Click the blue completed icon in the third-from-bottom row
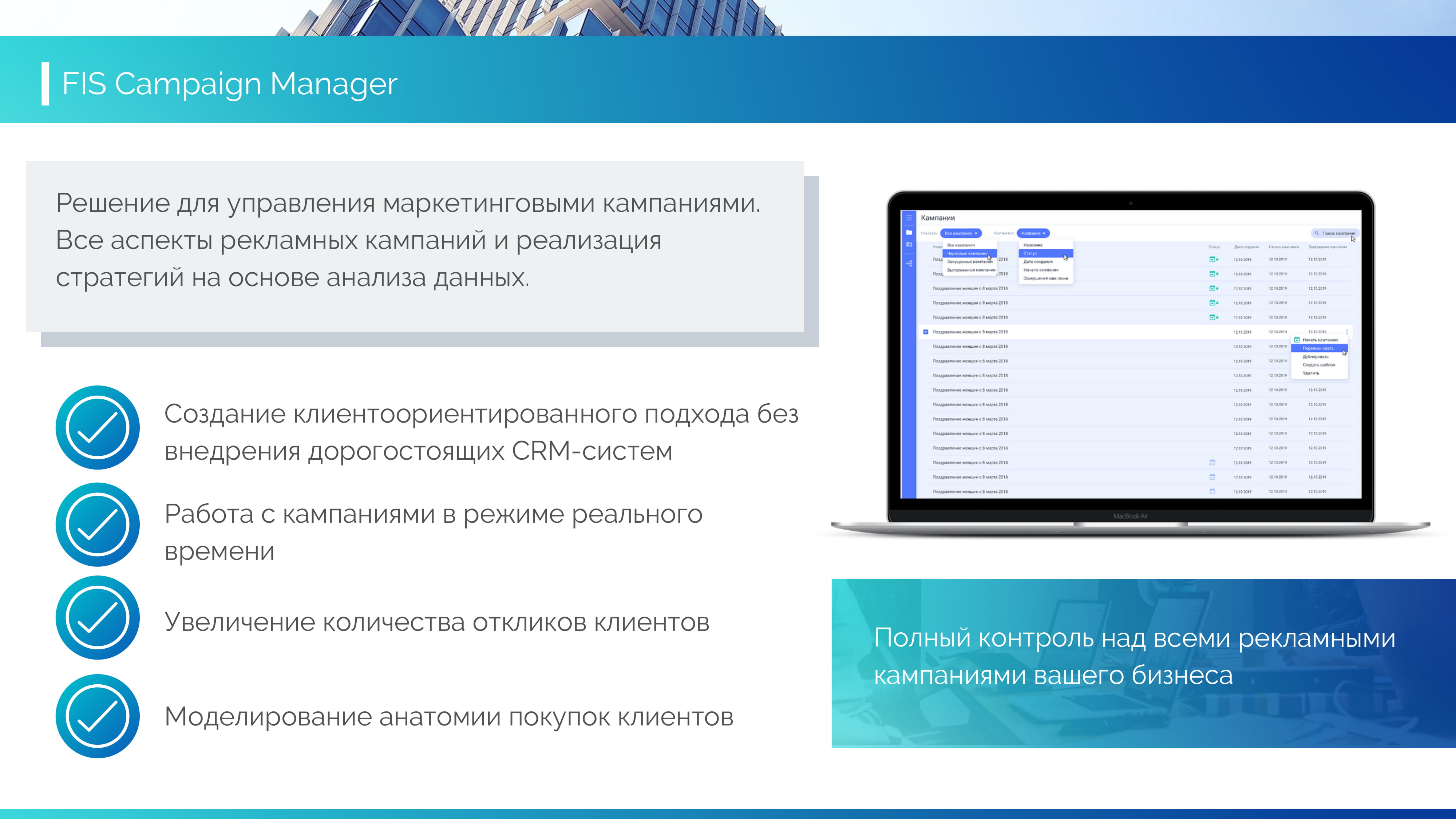 point(1212,462)
